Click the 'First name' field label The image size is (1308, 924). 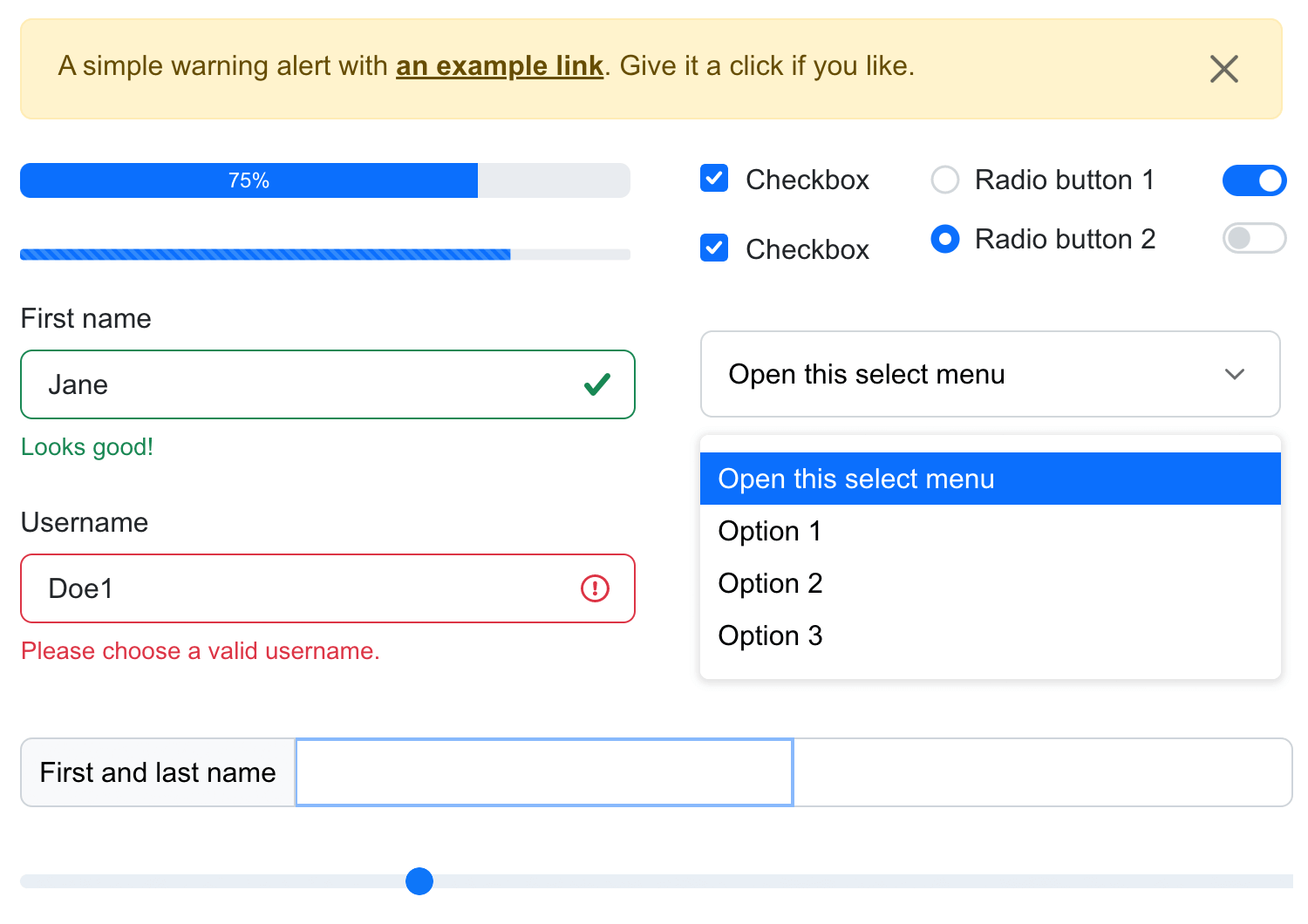pyautogui.click(x=86, y=318)
